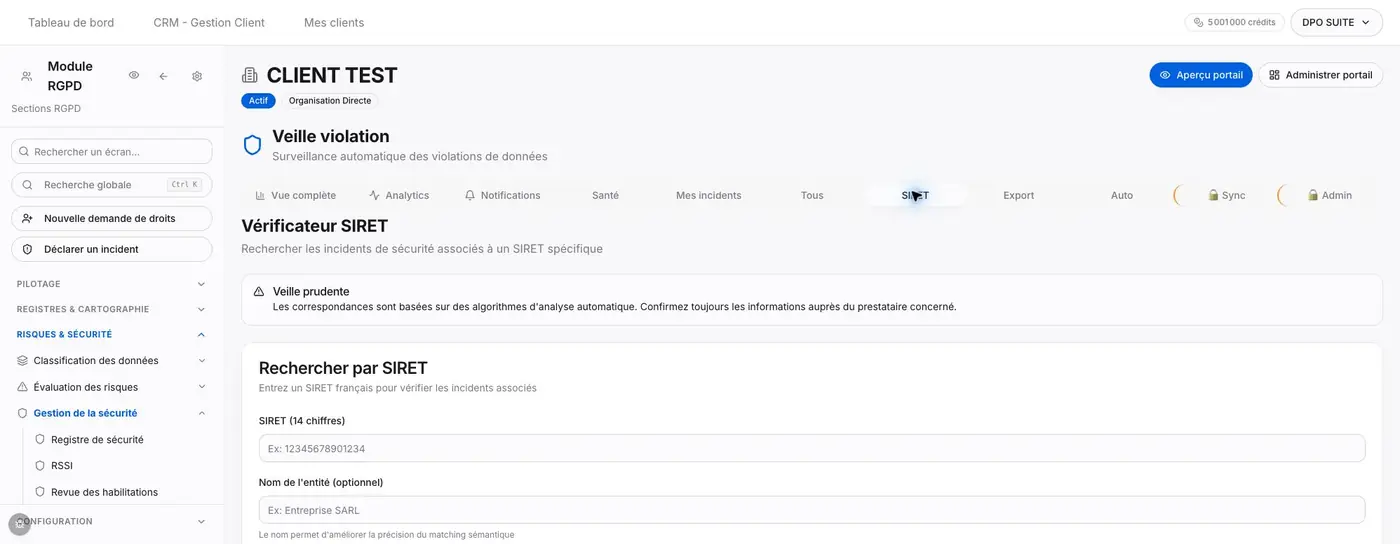Screen dimensions: 1400x544
Task: Click the magnifier icon in Recherche globale
Action: pos(26,185)
